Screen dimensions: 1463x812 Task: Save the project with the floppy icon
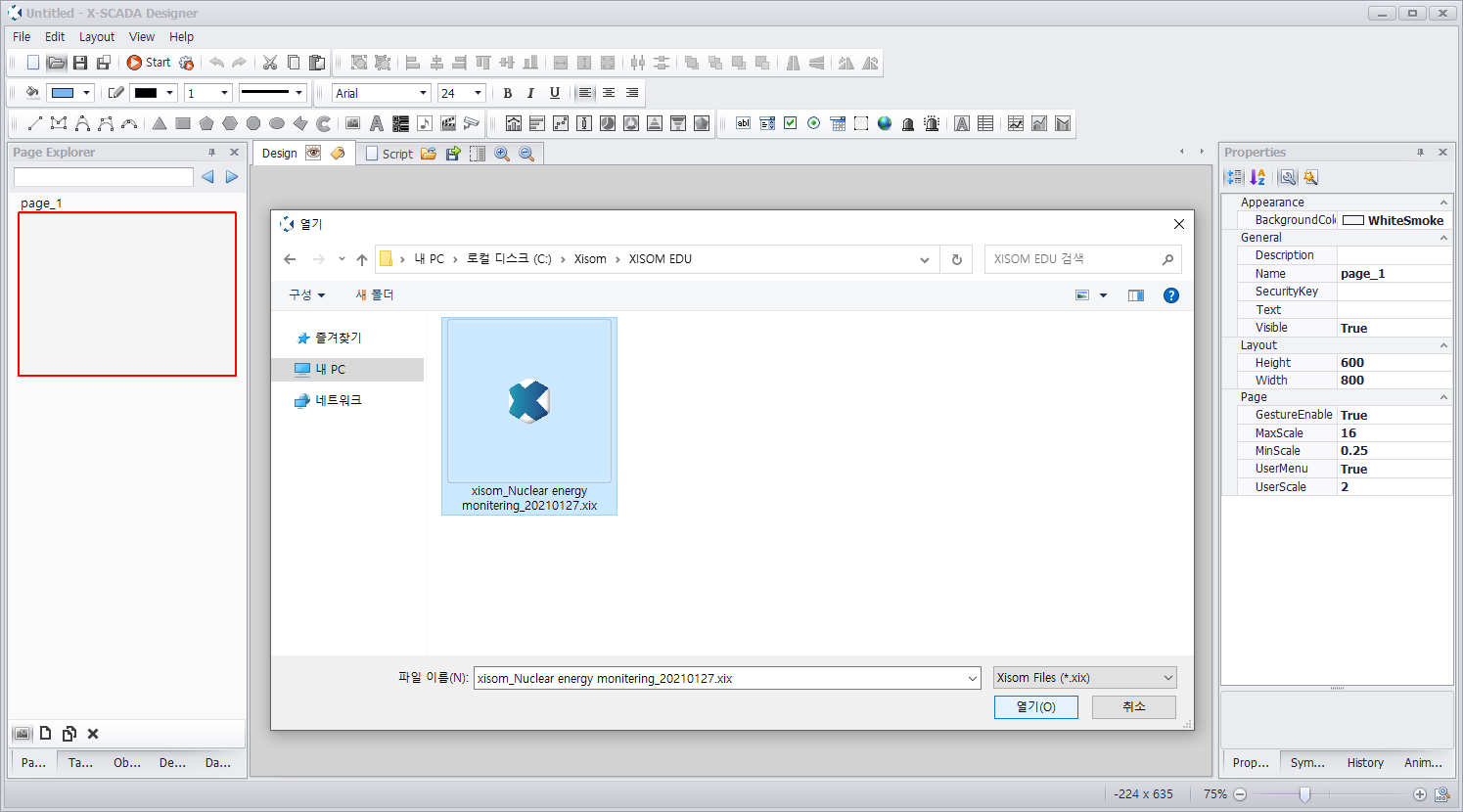point(80,63)
